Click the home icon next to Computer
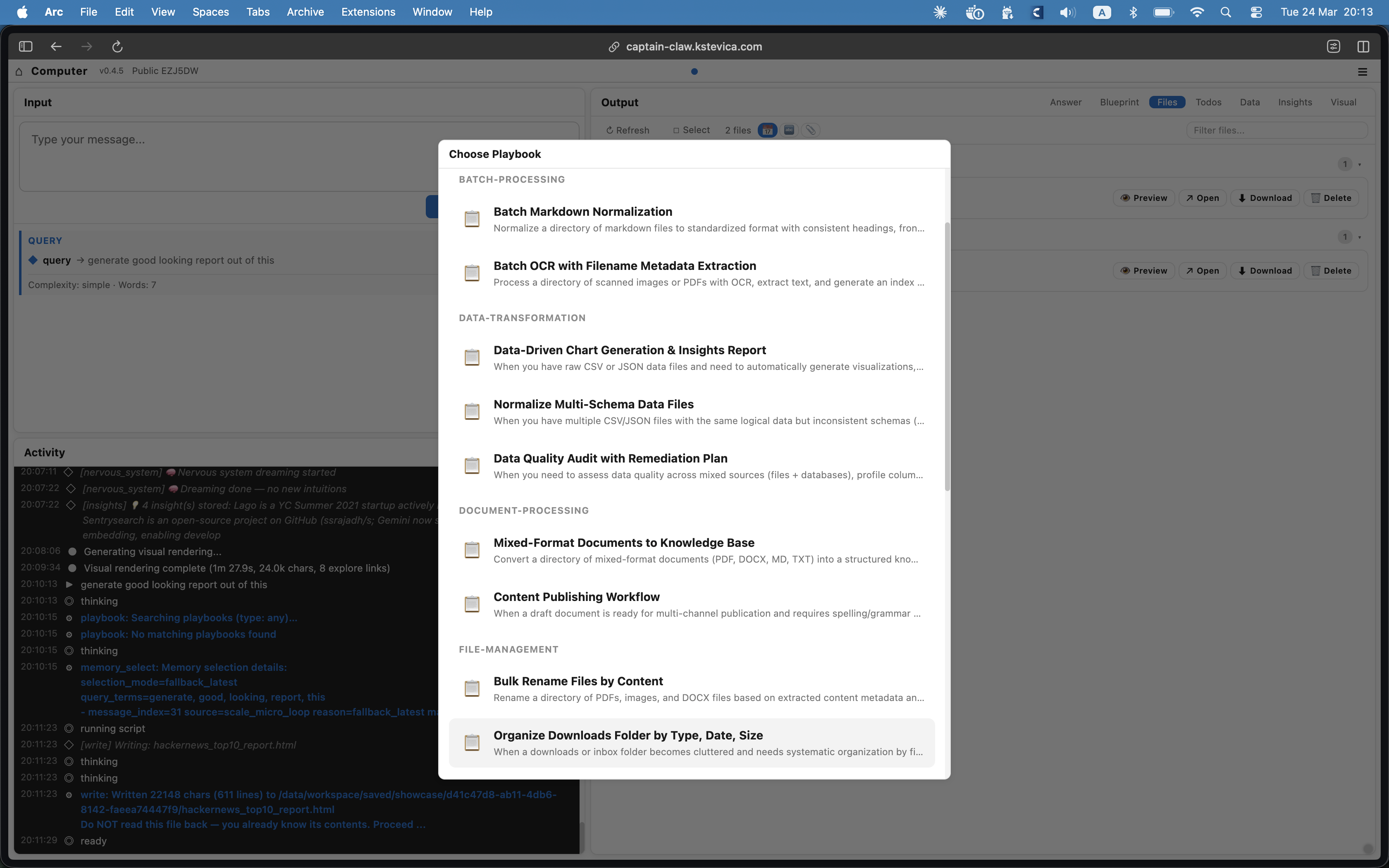Image resolution: width=1389 pixels, height=868 pixels. [19, 71]
